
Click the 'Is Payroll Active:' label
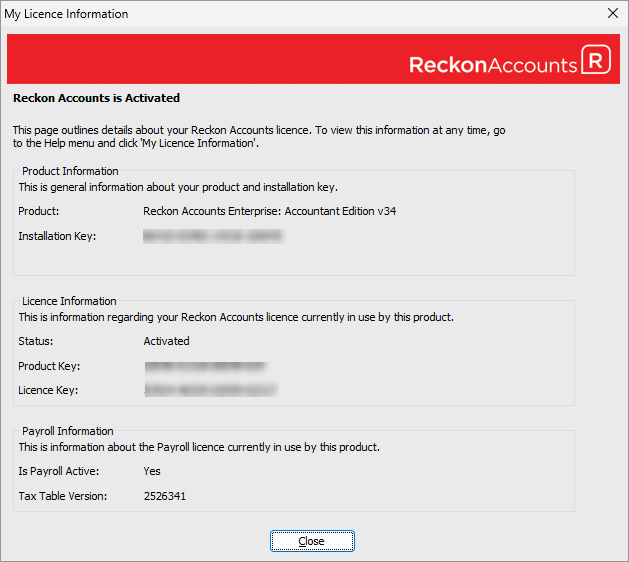point(59,471)
